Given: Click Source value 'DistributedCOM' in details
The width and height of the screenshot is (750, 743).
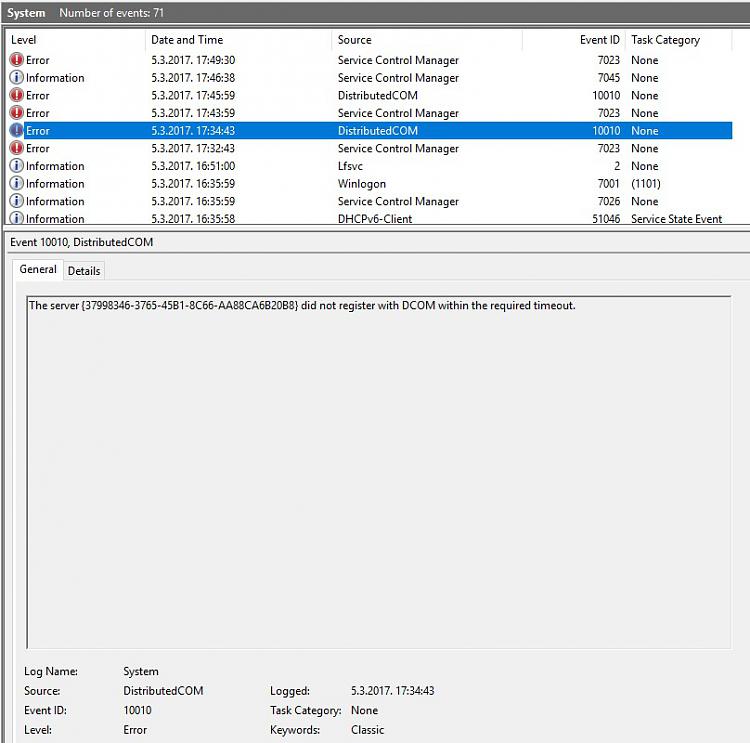Looking at the screenshot, I should [163, 690].
